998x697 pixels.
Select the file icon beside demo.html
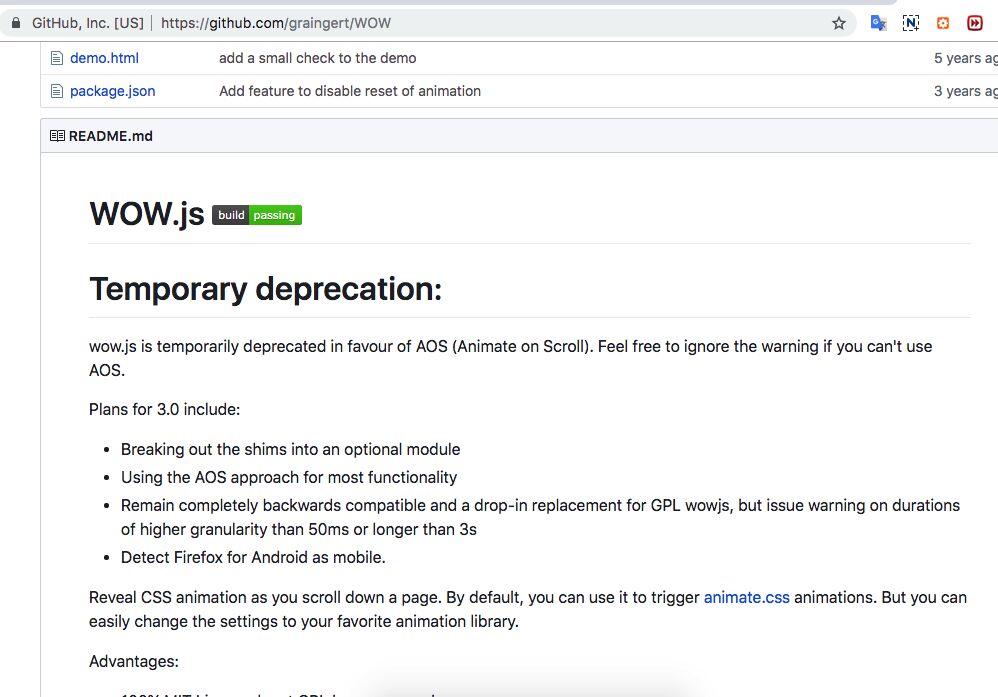[x=57, y=58]
